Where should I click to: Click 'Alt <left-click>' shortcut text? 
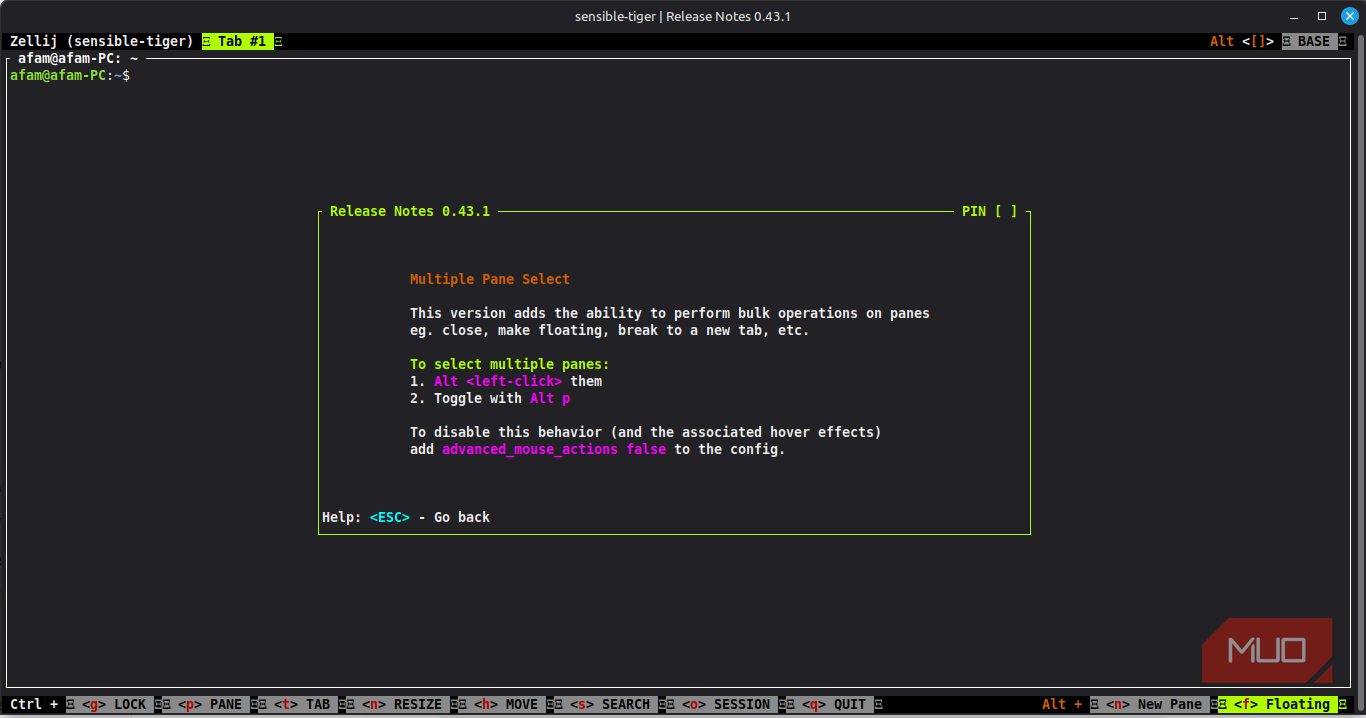498,381
